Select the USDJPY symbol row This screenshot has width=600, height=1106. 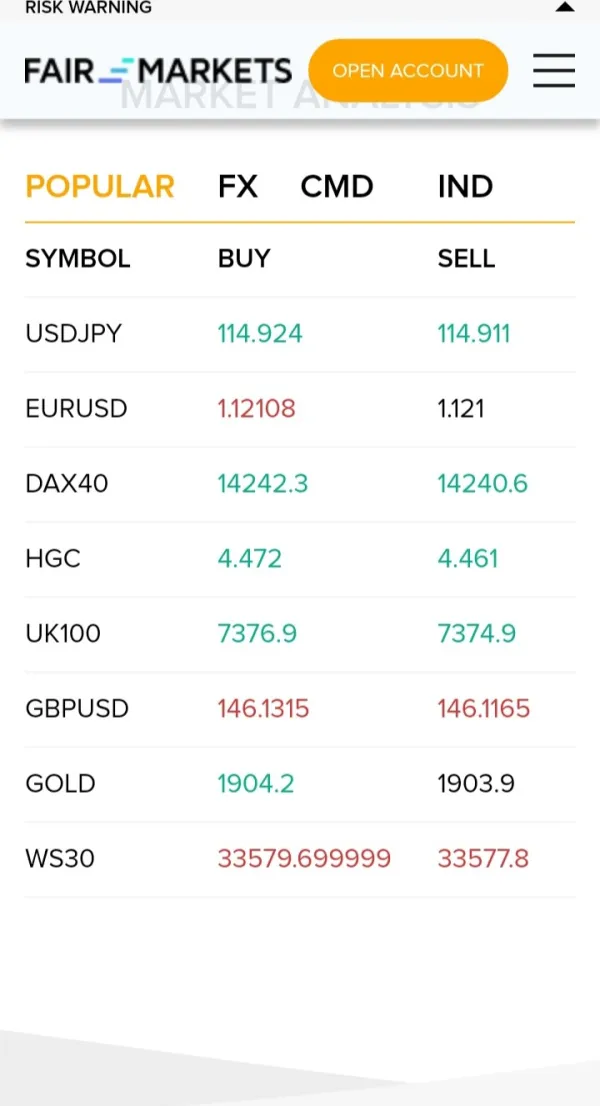pyautogui.click(x=73, y=334)
